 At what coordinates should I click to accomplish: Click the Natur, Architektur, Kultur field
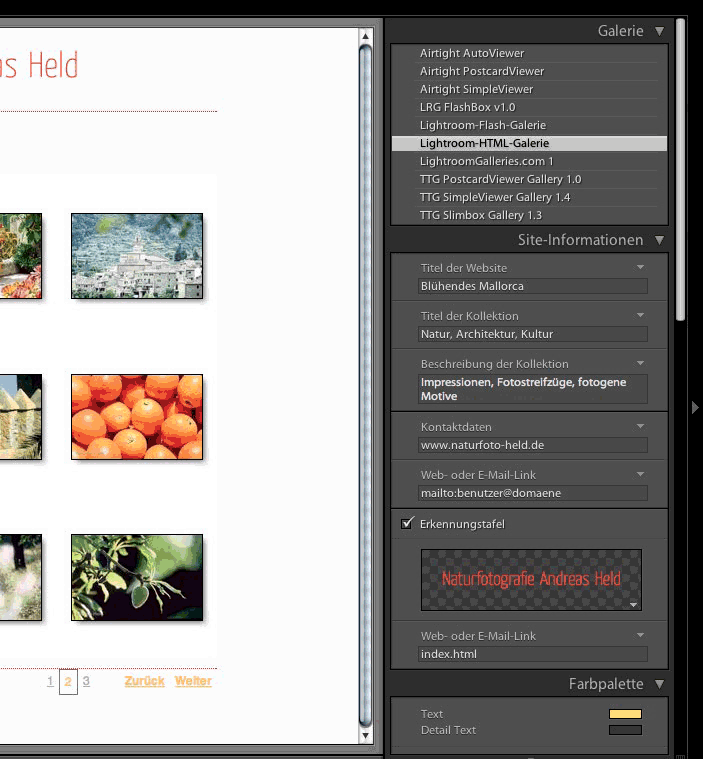[533, 334]
